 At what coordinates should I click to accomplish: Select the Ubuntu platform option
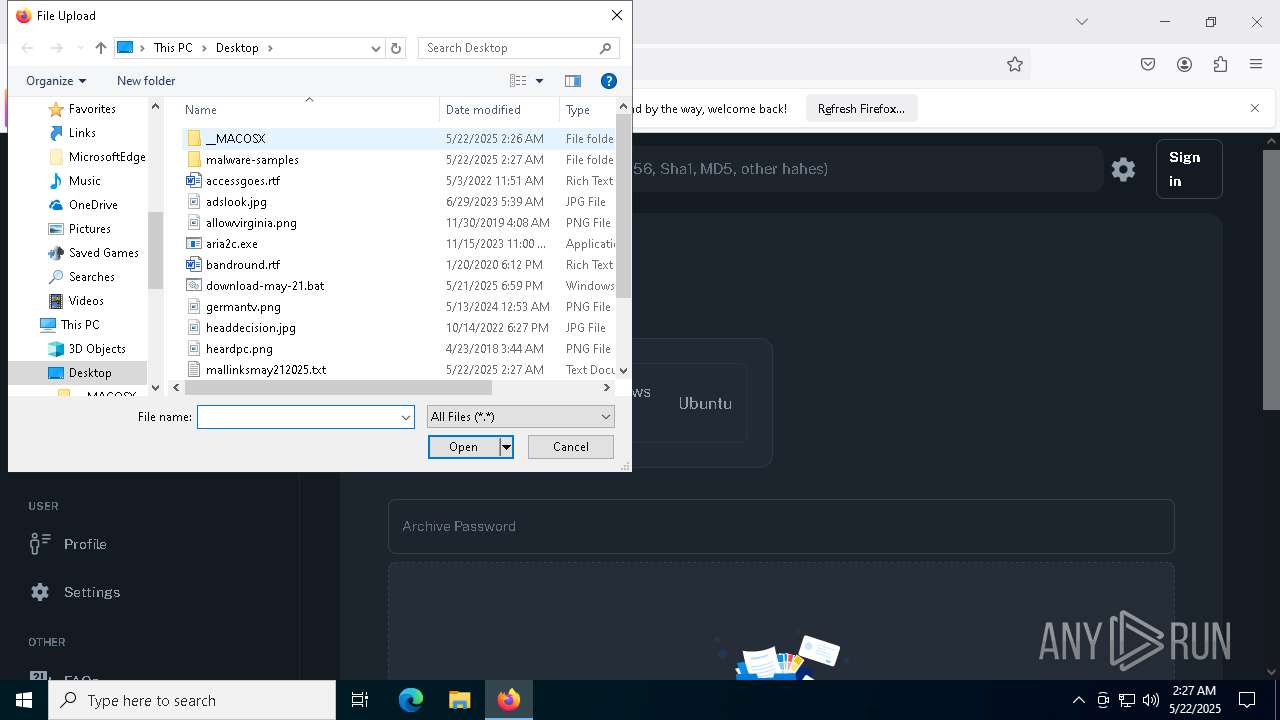(705, 403)
